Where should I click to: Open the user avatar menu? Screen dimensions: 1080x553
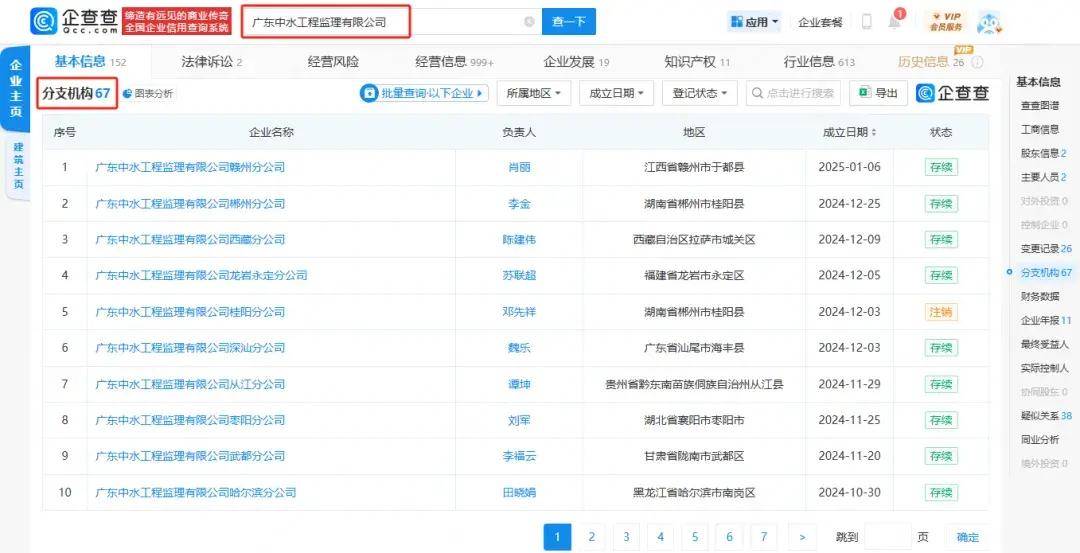[989, 23]
